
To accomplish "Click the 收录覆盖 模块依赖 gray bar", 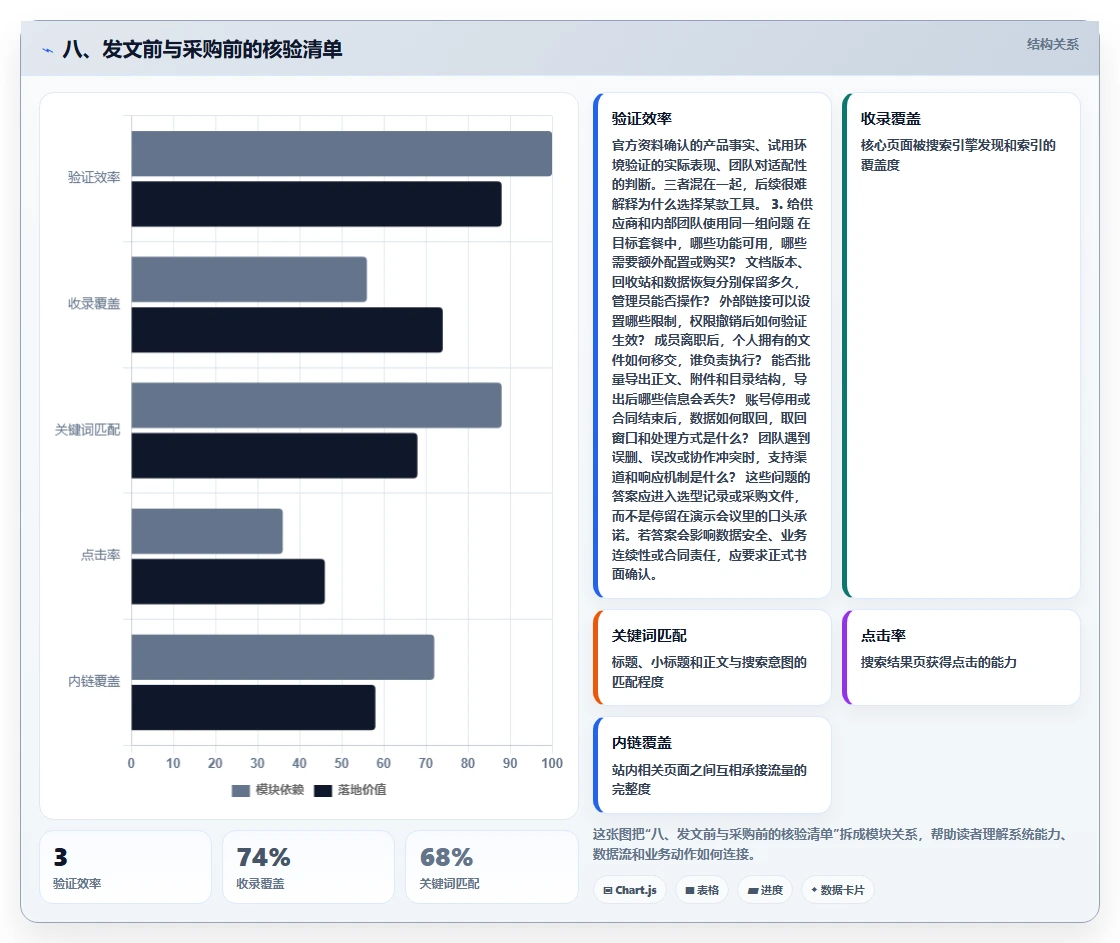I will click(x=249, y=279).
